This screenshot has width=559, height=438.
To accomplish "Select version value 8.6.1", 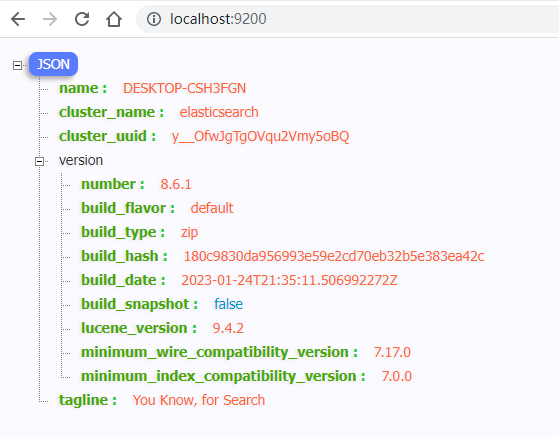I will (176, 184).
